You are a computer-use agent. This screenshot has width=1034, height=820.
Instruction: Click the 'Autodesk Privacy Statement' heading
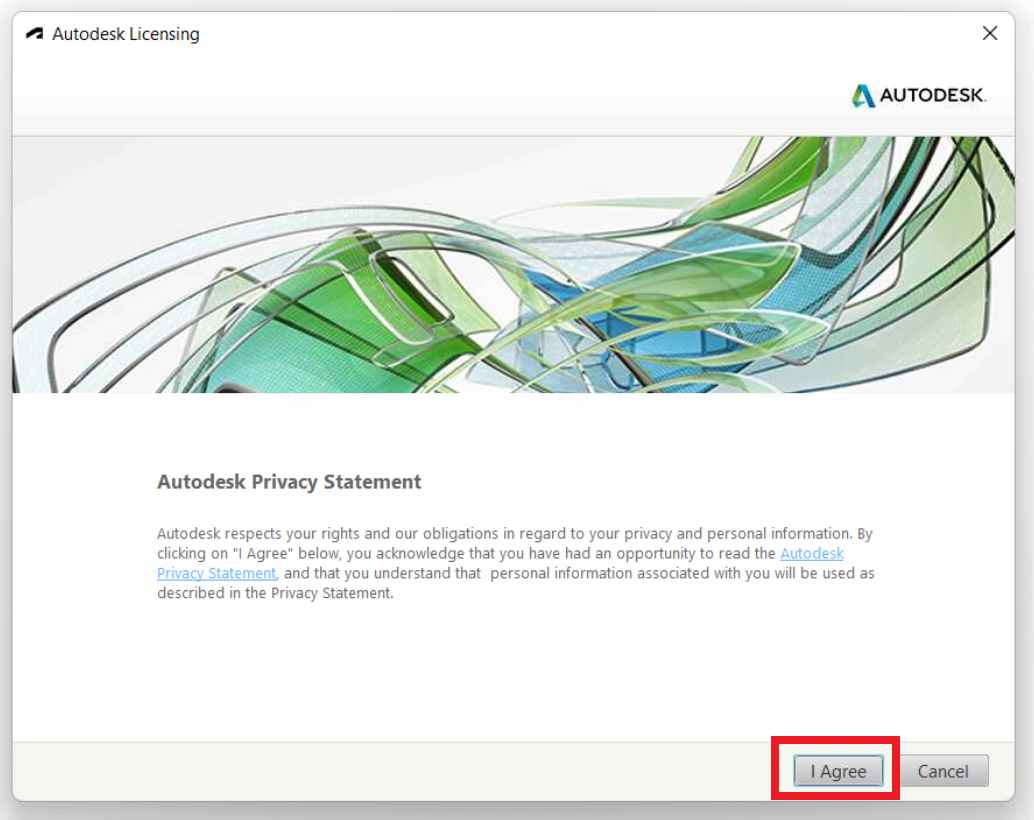[x=289, y=482]
